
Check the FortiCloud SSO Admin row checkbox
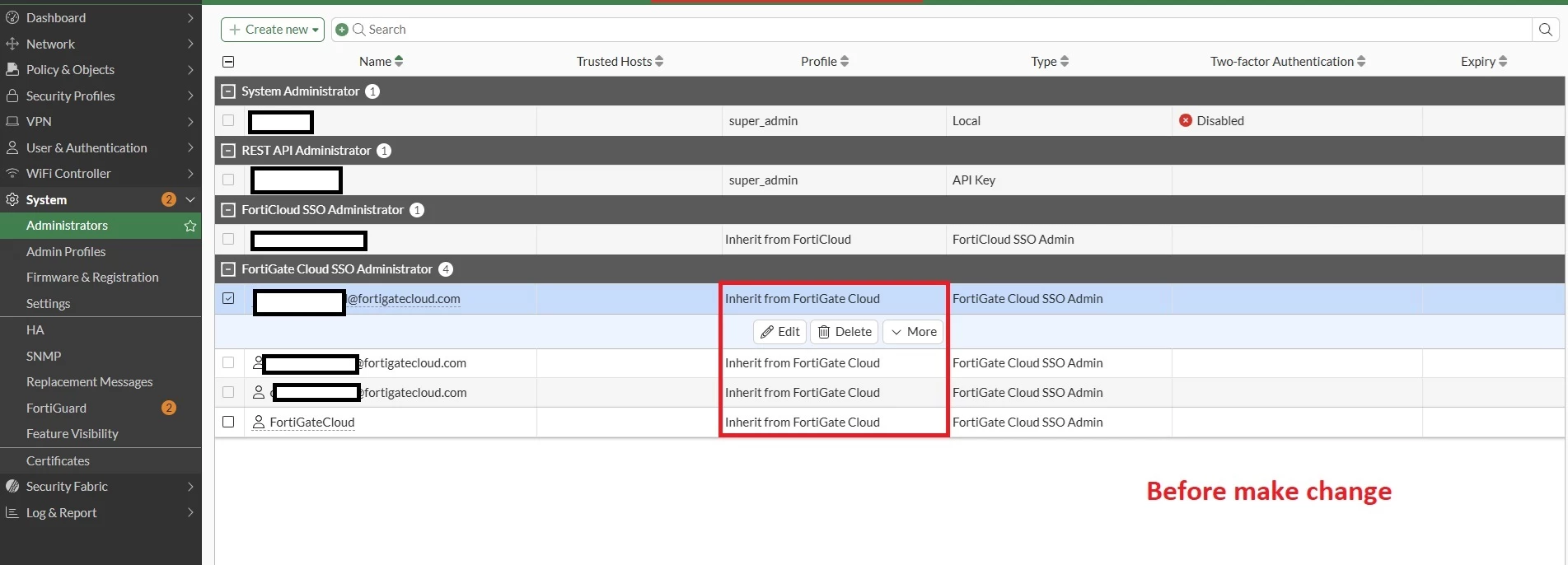click(228, 239)
